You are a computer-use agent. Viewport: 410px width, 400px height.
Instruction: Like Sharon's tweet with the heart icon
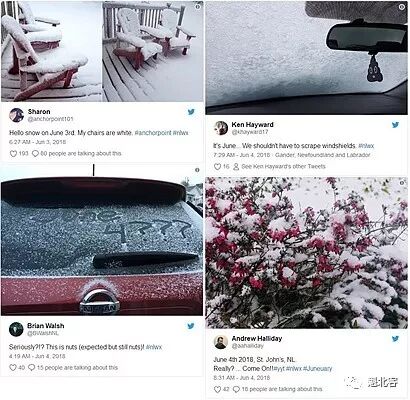13,154
